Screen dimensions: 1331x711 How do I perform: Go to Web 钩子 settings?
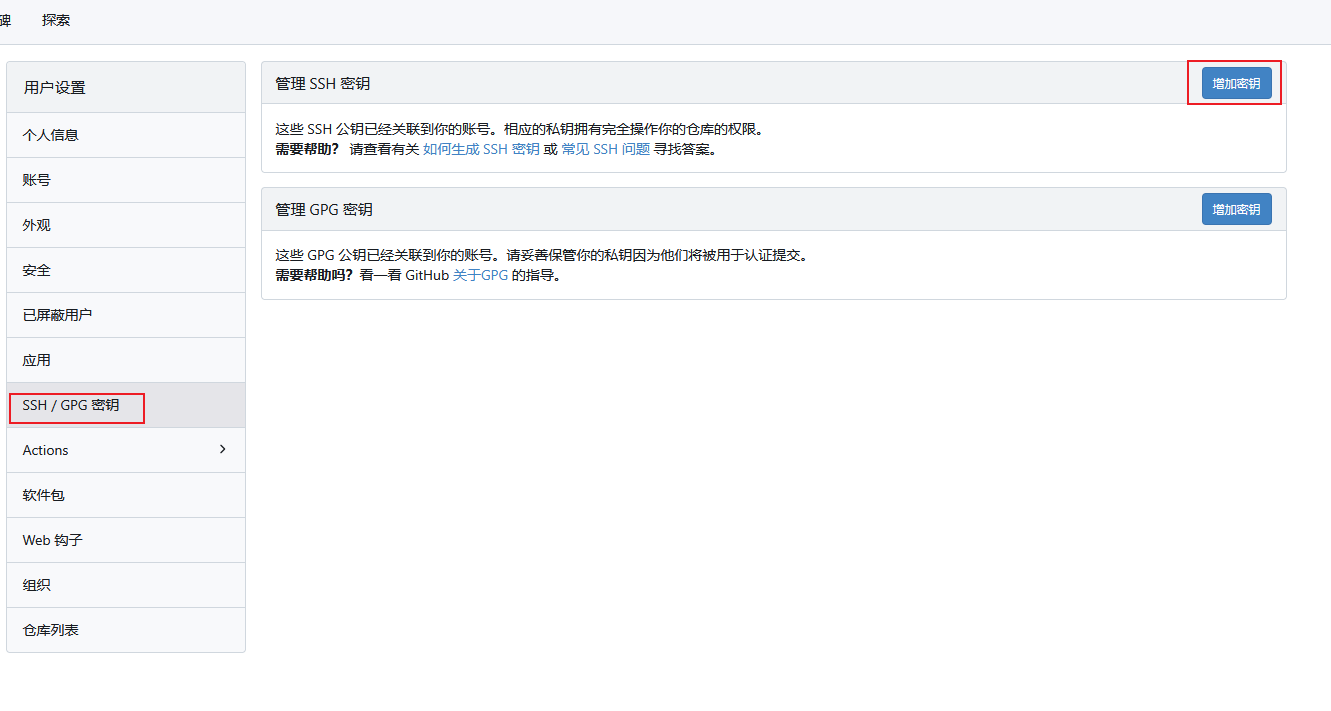click(x=53, y=540)
